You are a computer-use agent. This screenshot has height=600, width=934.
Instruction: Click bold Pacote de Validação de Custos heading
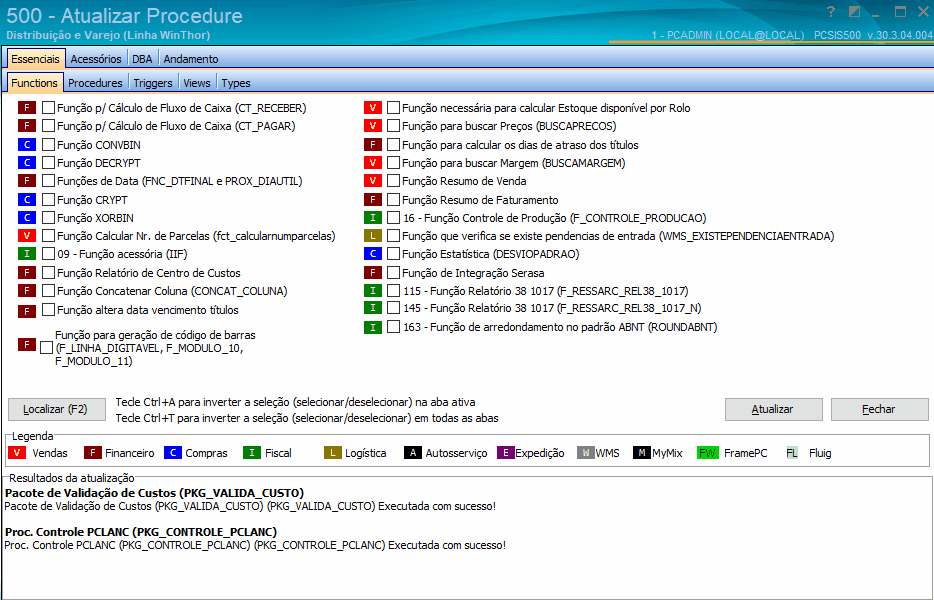tap(155, 493)
